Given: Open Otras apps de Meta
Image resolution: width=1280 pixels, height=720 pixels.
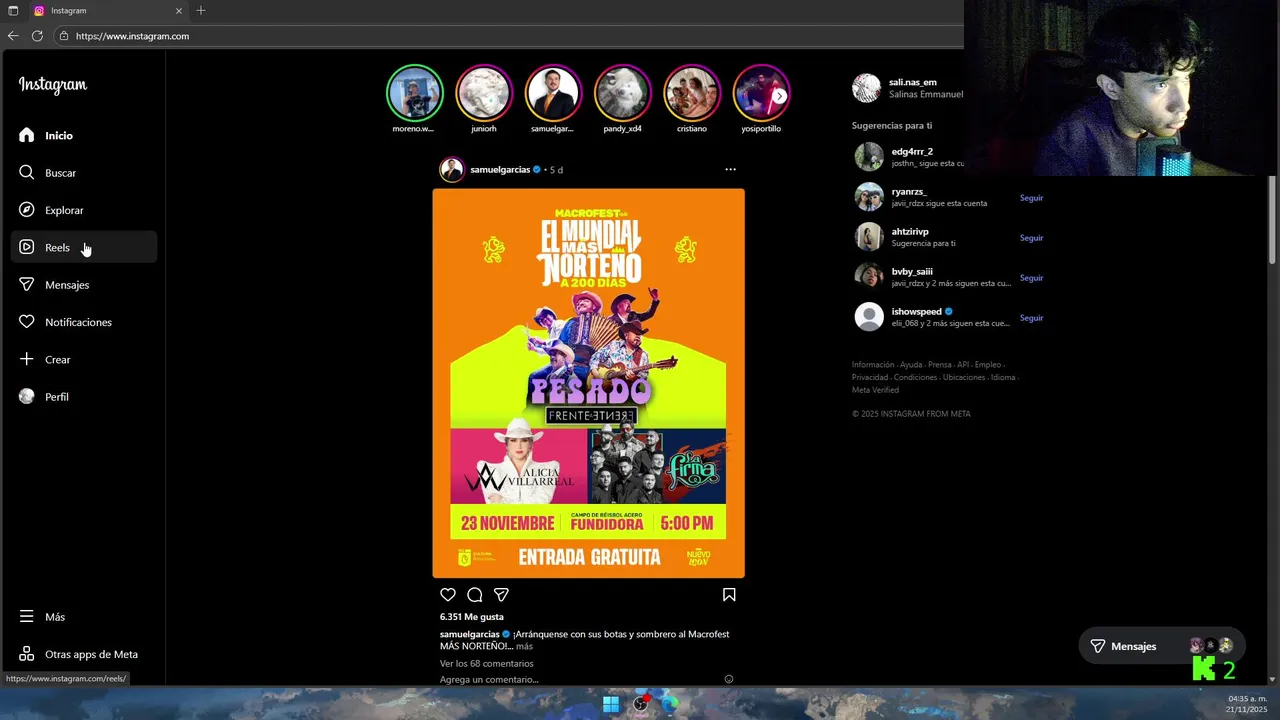Looking at the screenshot, I should 84,654.
